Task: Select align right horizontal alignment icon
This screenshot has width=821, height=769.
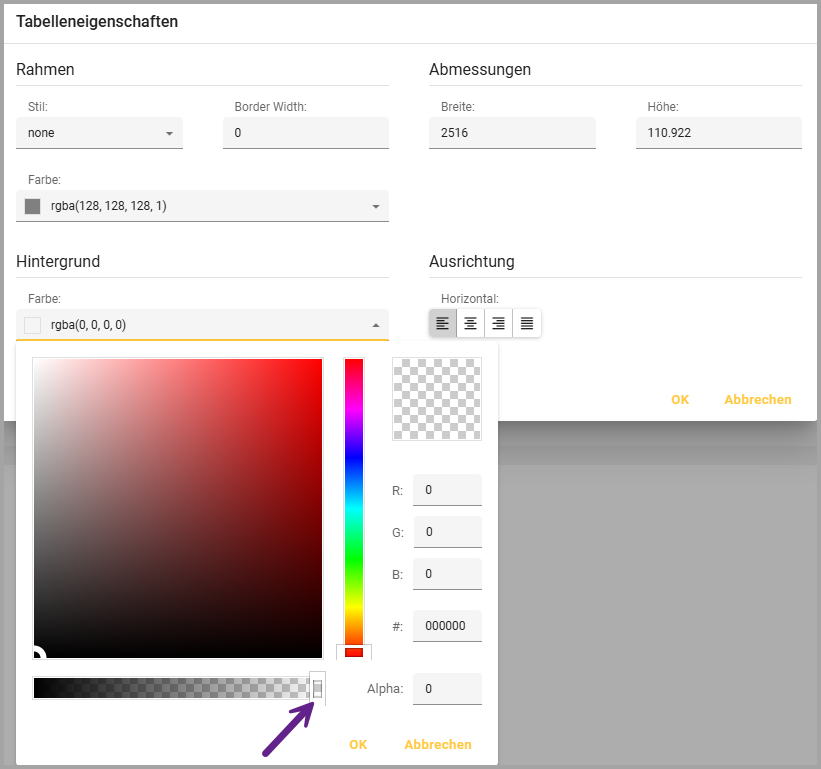Action: [x=498, y=323]
